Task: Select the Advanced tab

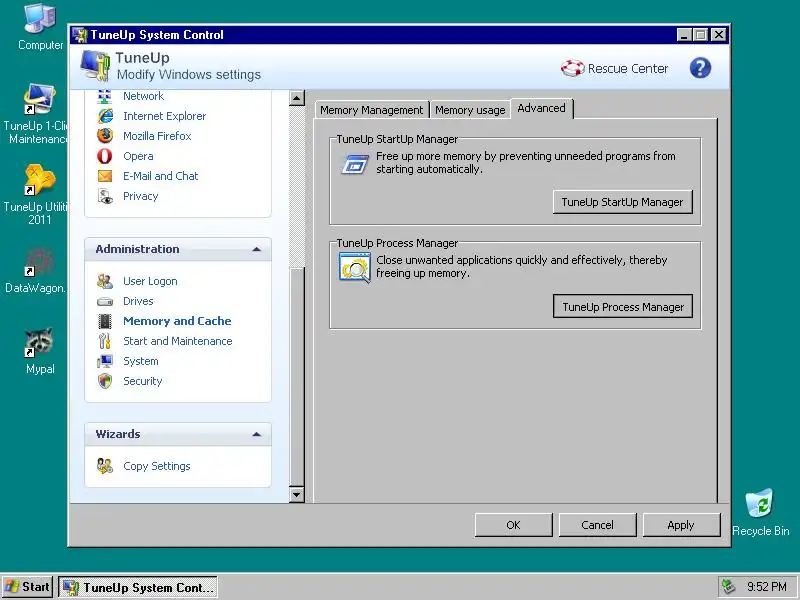Action: pyautogui.click(x=541, y=108)
